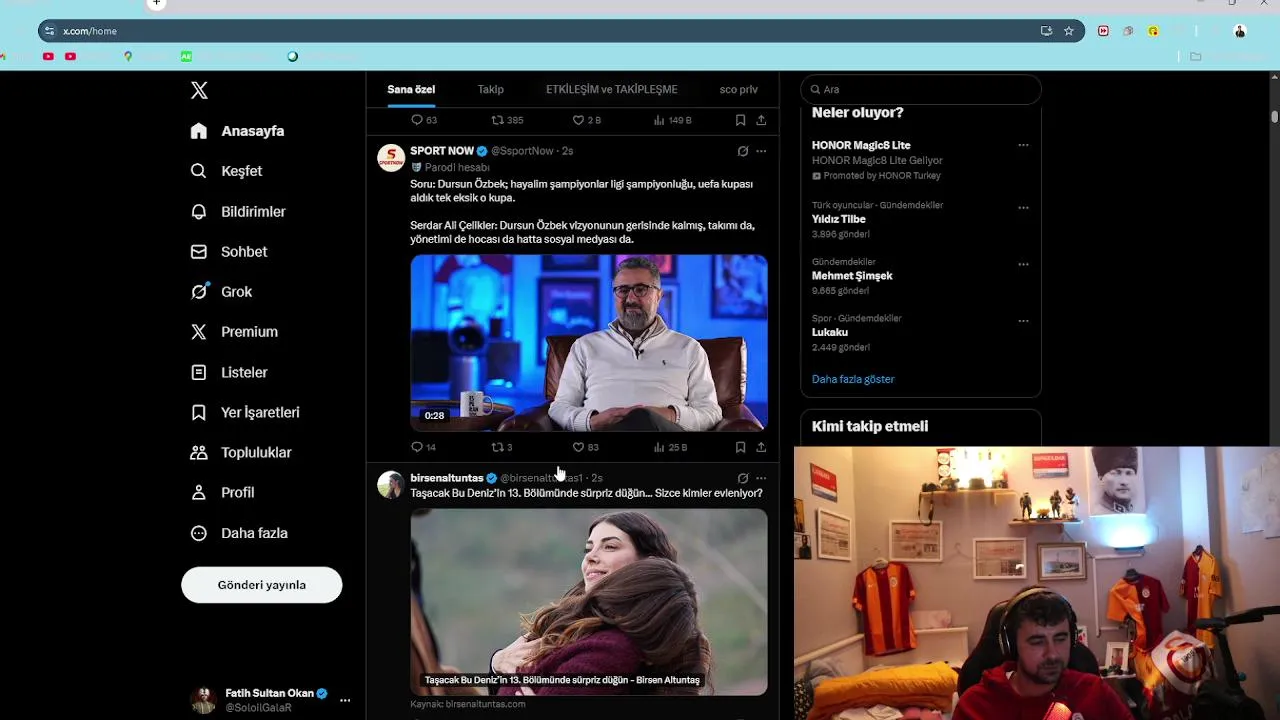The height and width of the screenshot is (720, 1280).
Task: Open Profil page
Action: click(x=223, y=493)
